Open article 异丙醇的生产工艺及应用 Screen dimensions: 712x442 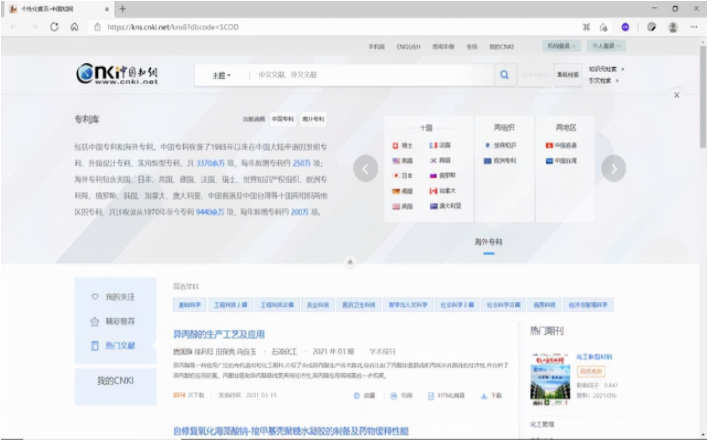[x=219, y=334]
